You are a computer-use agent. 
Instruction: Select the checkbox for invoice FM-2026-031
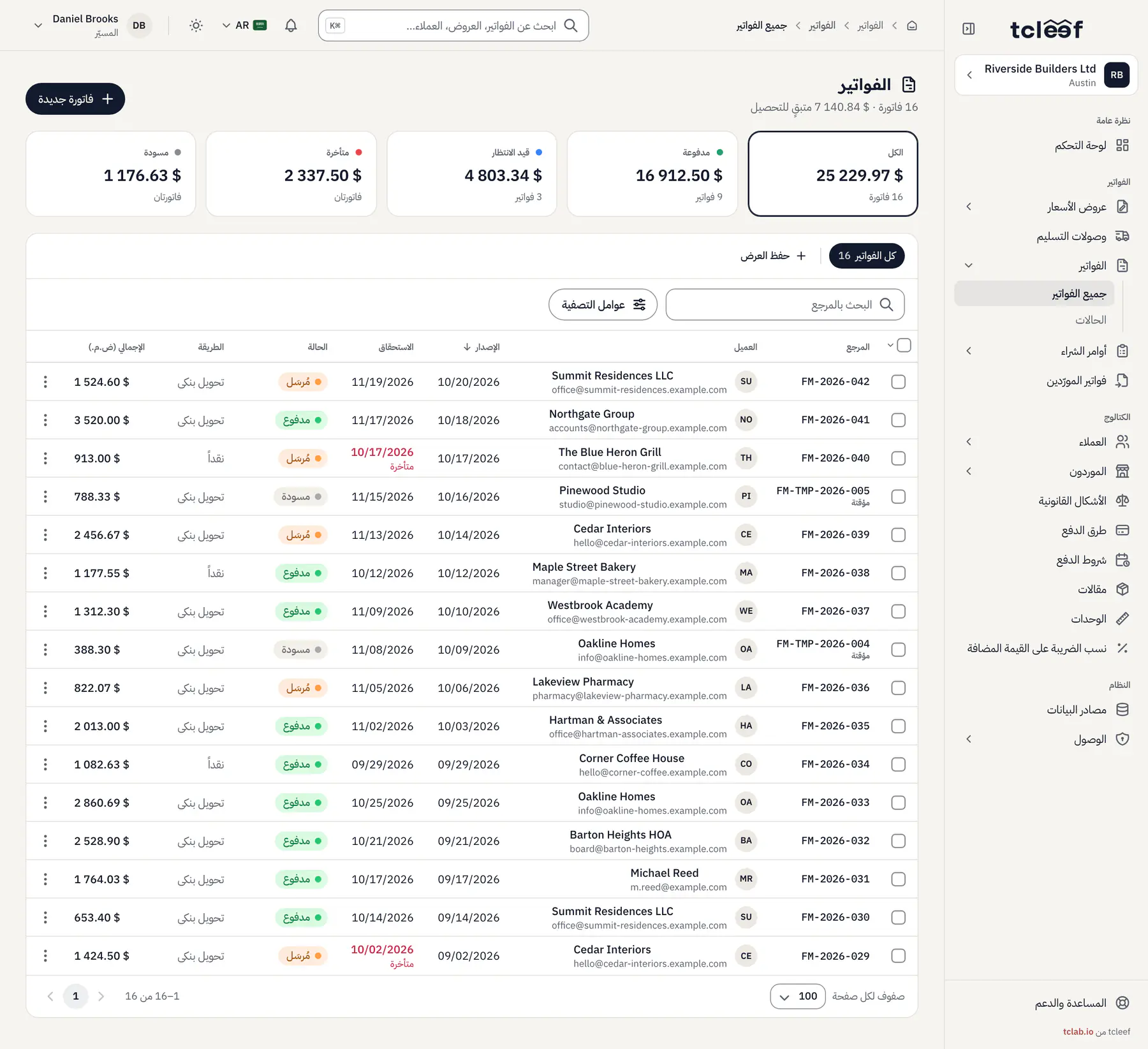pyautogui.click(x=898, y=879)
